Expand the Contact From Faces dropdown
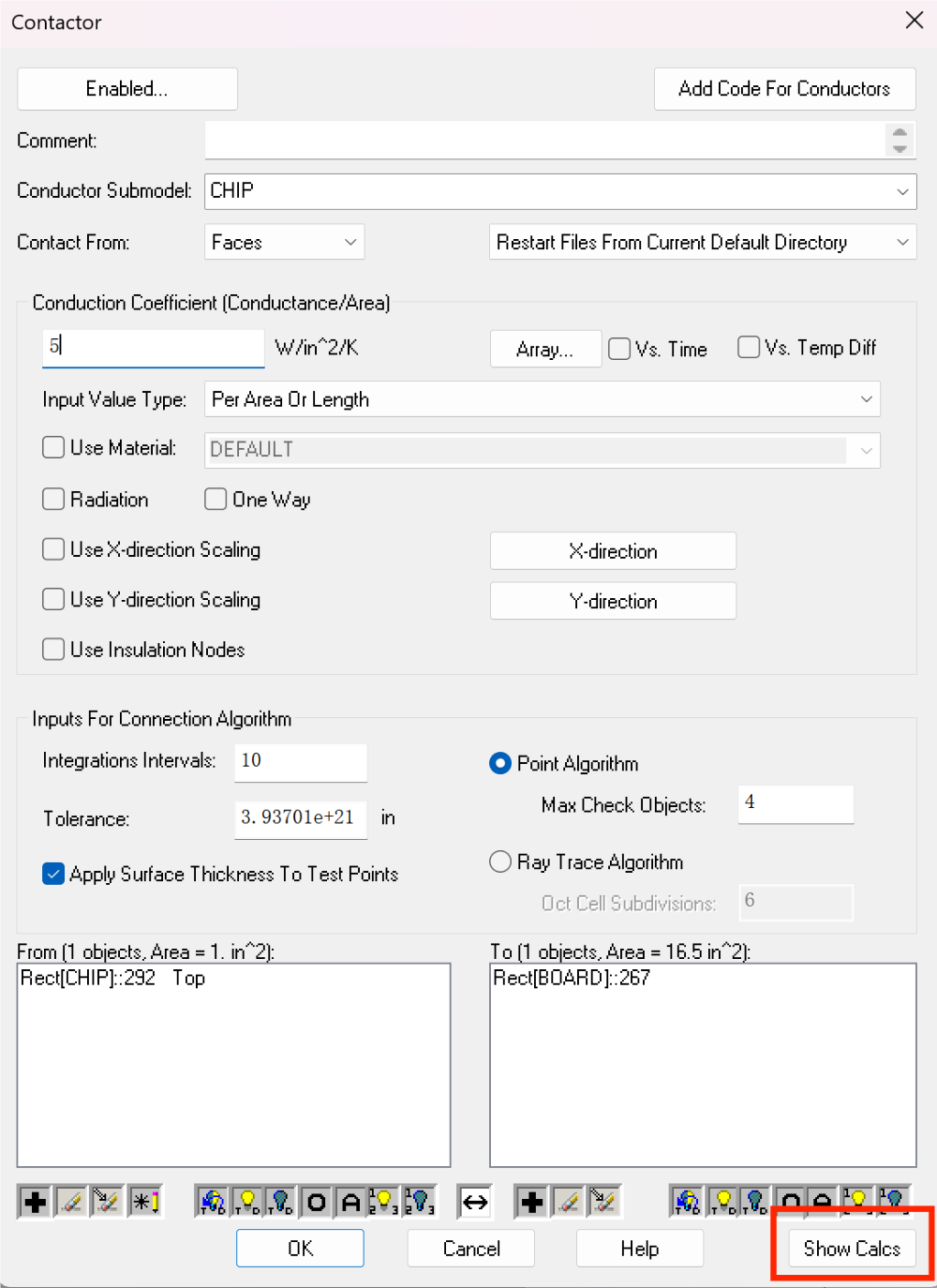The image size is (937, 1288). point(284,242)
